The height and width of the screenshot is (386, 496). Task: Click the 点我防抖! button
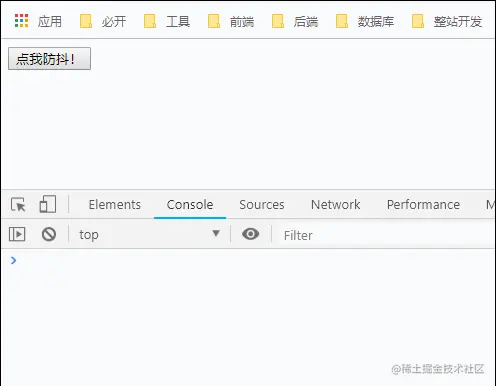[49, 59]
